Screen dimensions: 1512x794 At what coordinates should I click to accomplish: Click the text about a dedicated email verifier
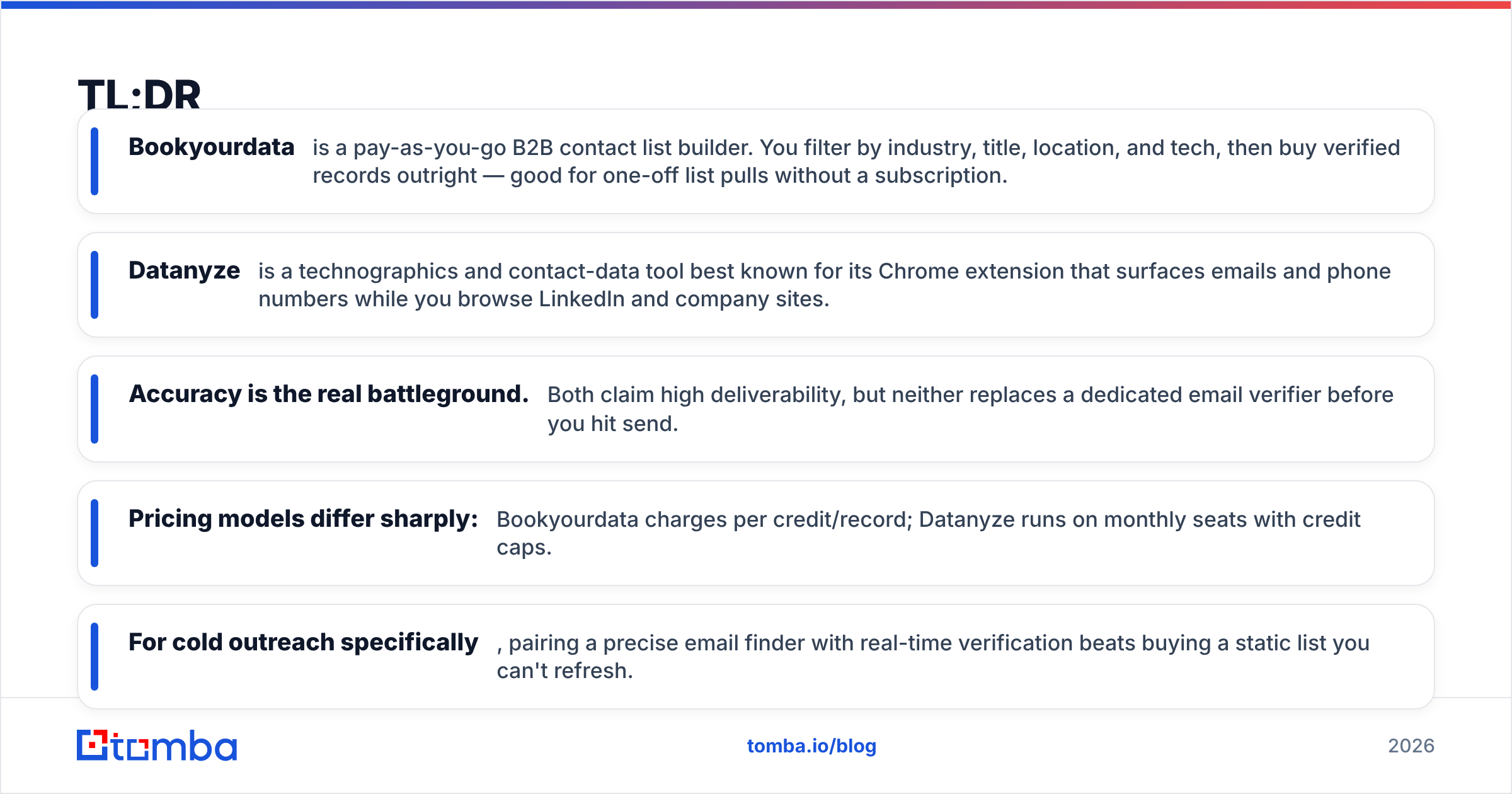point(970,409)
